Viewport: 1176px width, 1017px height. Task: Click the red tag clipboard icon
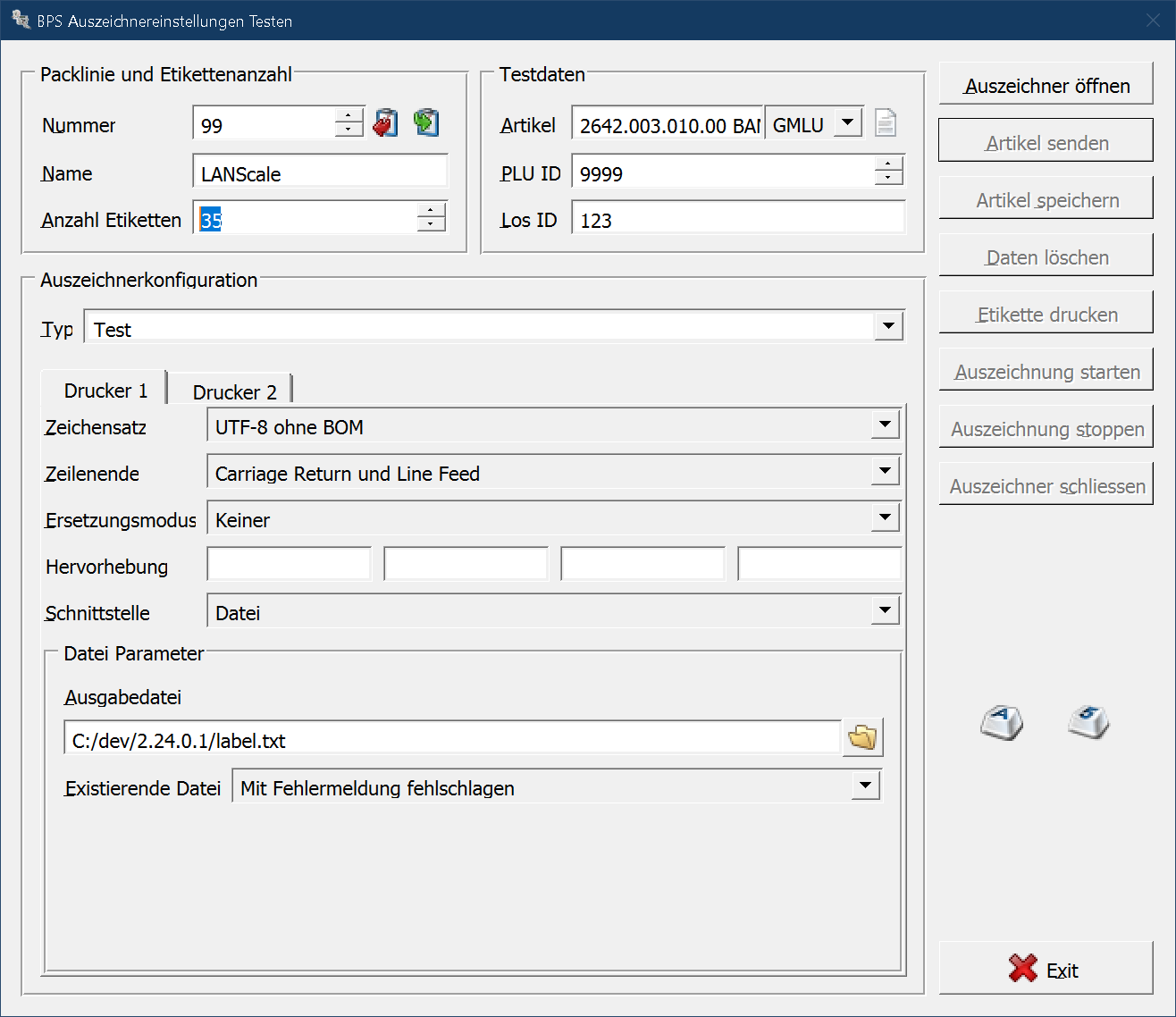(385, 122)
